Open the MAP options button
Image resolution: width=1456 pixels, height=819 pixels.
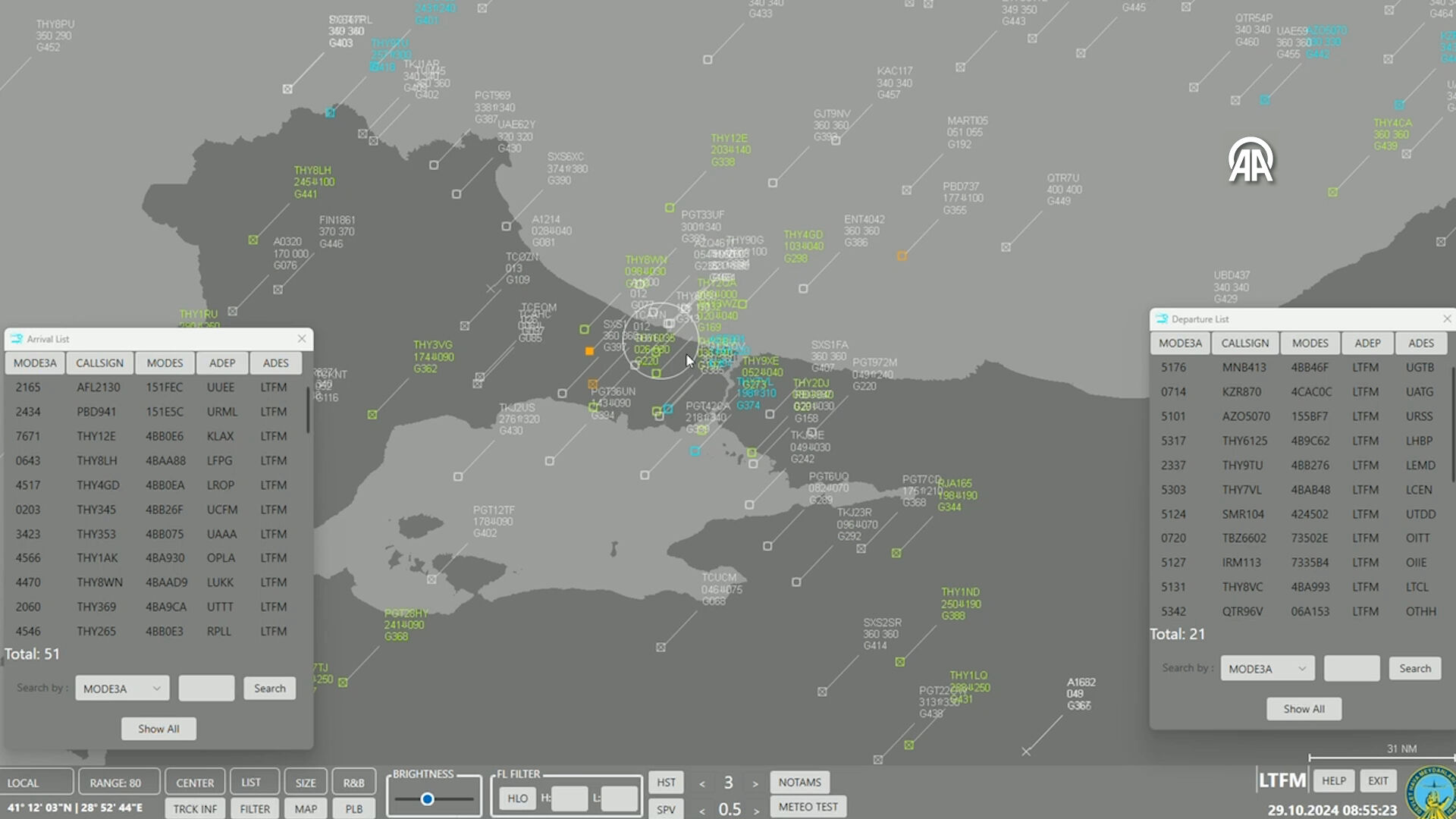pyautogui.click(x=306, y=809)
